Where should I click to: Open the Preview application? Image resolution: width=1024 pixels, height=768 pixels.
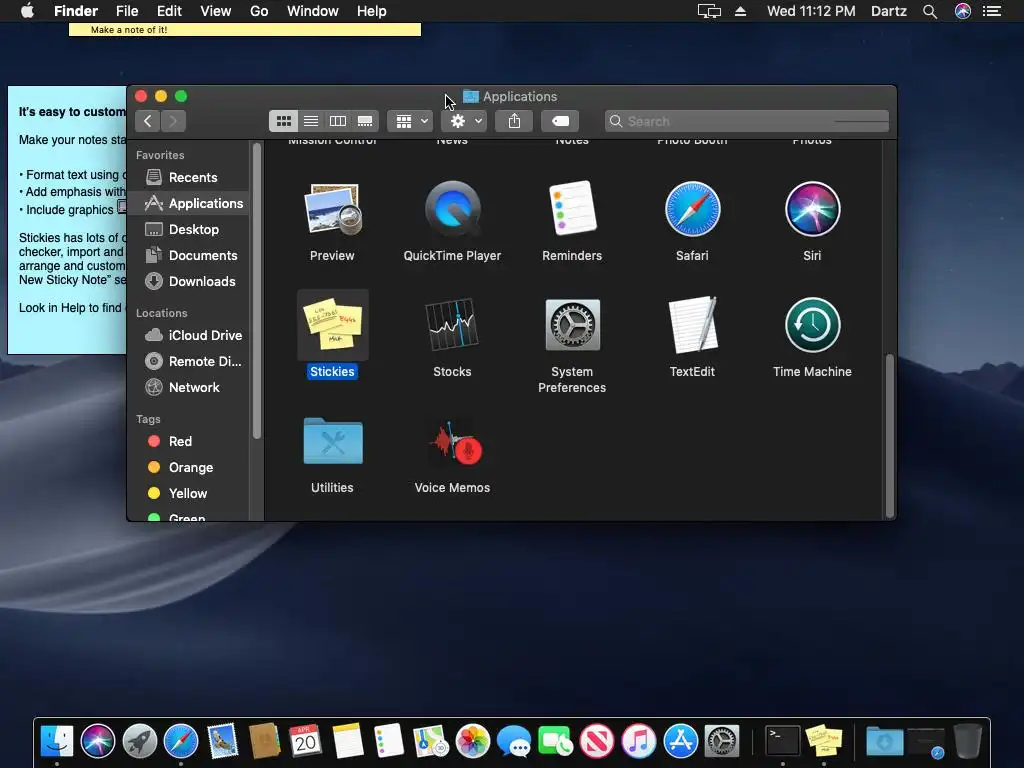(332, 209)
